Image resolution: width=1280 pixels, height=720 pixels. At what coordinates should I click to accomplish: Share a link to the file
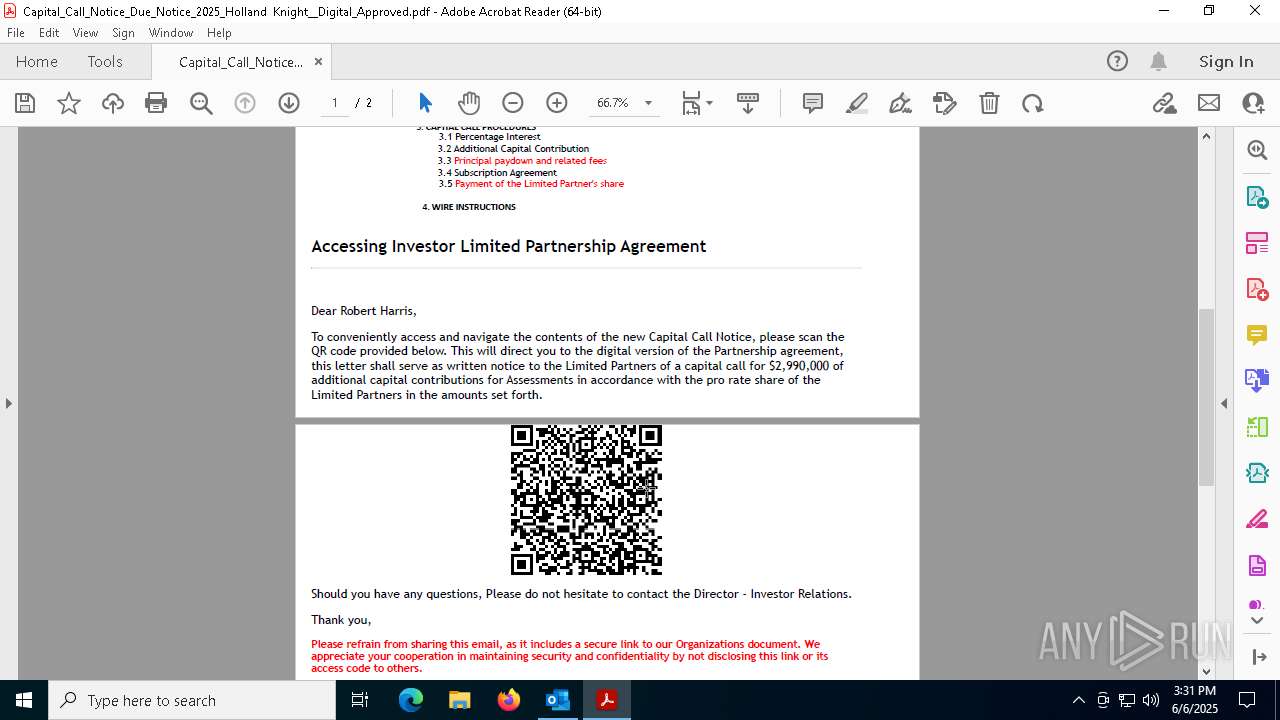pos(1164,103)
